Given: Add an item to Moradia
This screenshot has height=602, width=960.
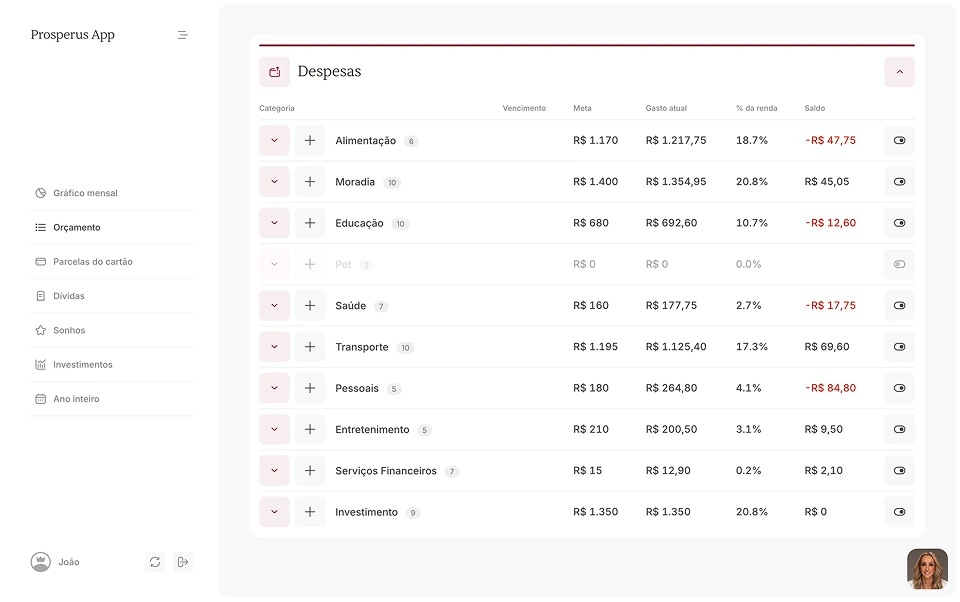Looking at the screenshot, I should click(x=310, y=182).
